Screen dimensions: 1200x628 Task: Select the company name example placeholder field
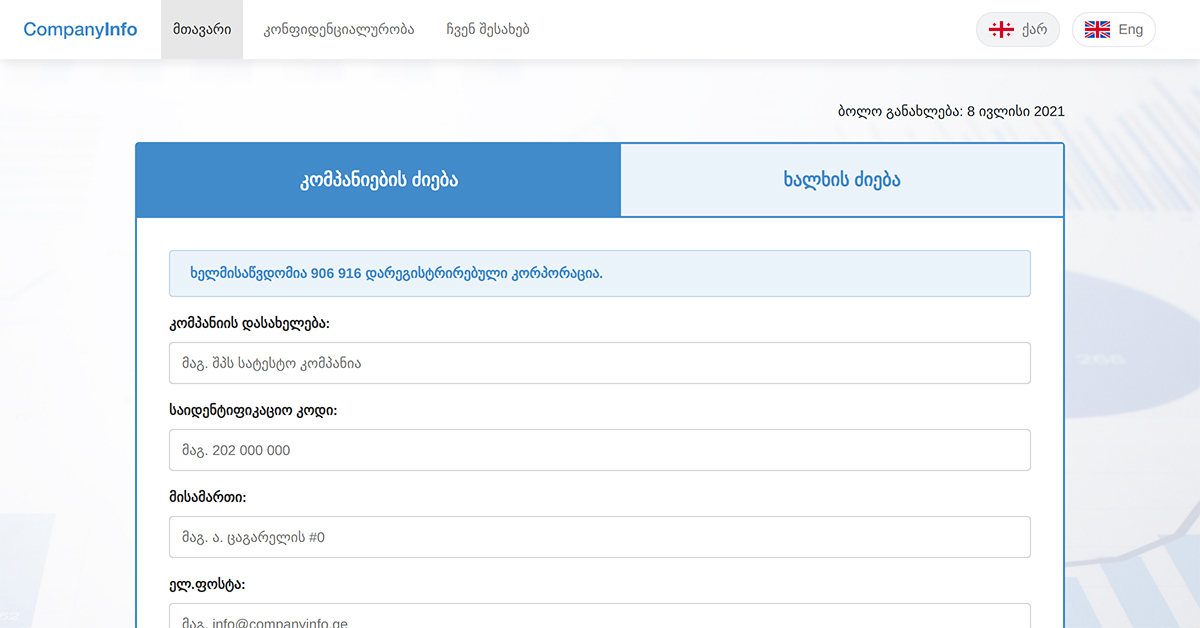[x=600, y=362]
